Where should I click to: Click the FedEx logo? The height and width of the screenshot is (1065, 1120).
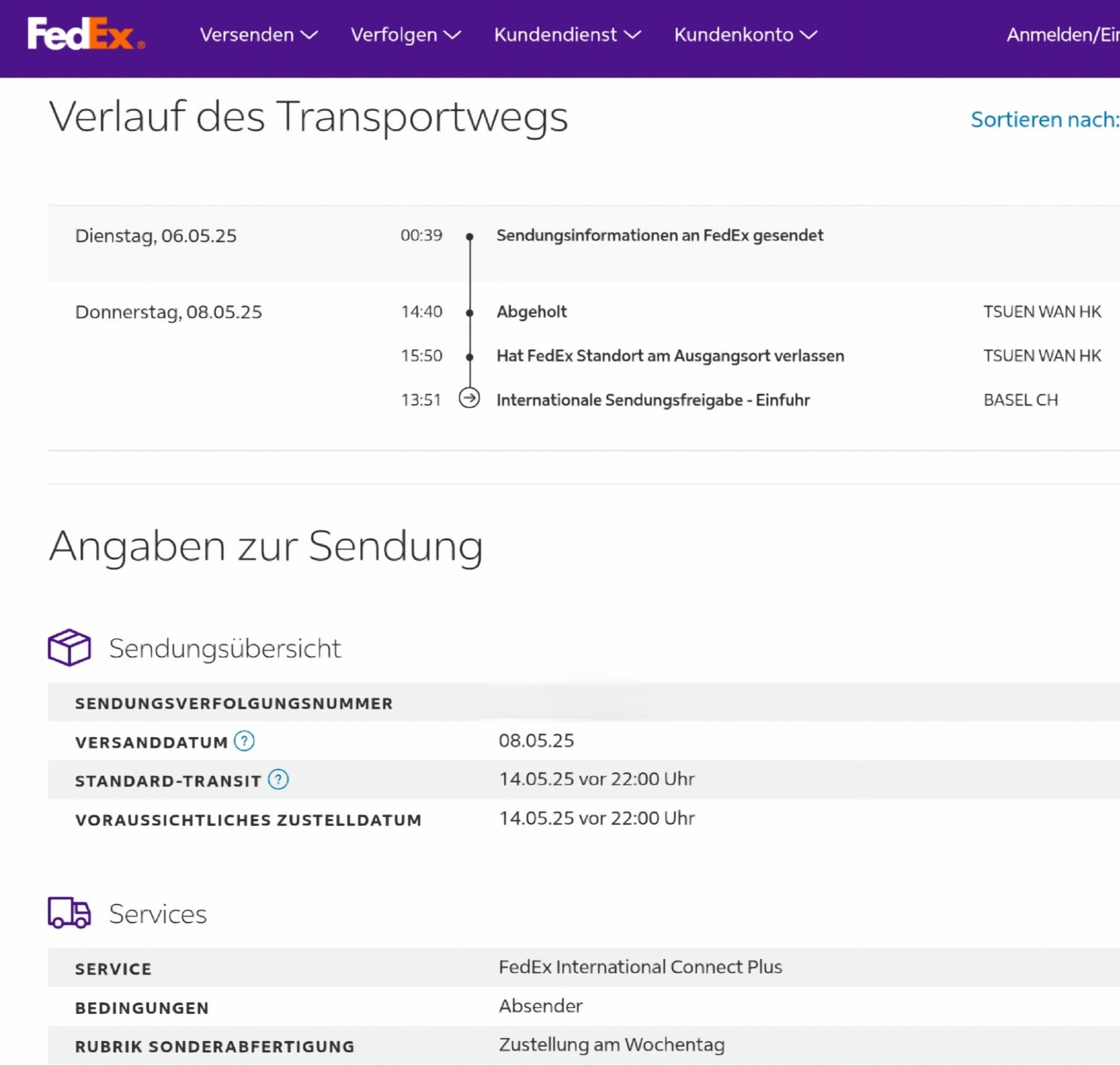(85, 34)
